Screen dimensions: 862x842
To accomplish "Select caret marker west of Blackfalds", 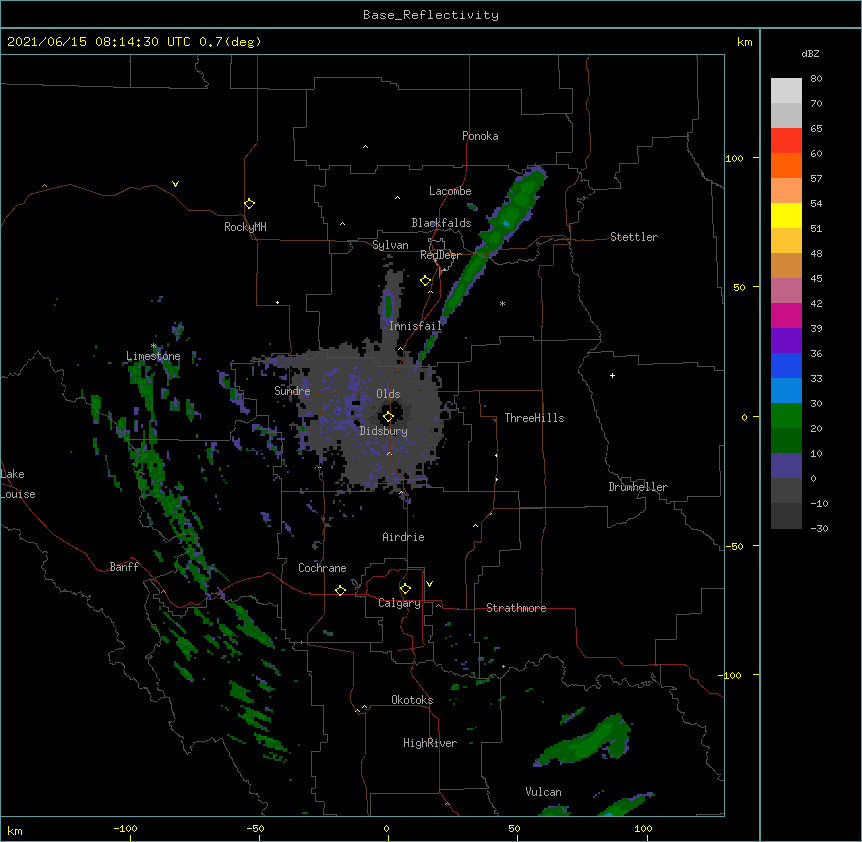I will coord(342,224).
